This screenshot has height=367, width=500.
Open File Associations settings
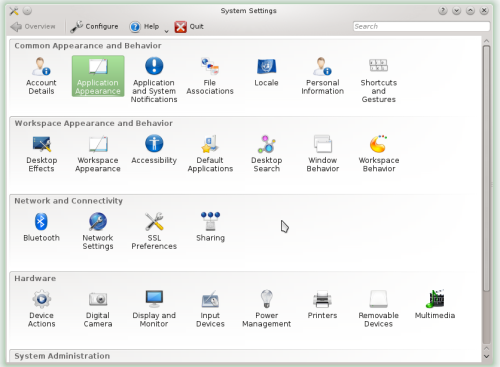tap(210, 76)
